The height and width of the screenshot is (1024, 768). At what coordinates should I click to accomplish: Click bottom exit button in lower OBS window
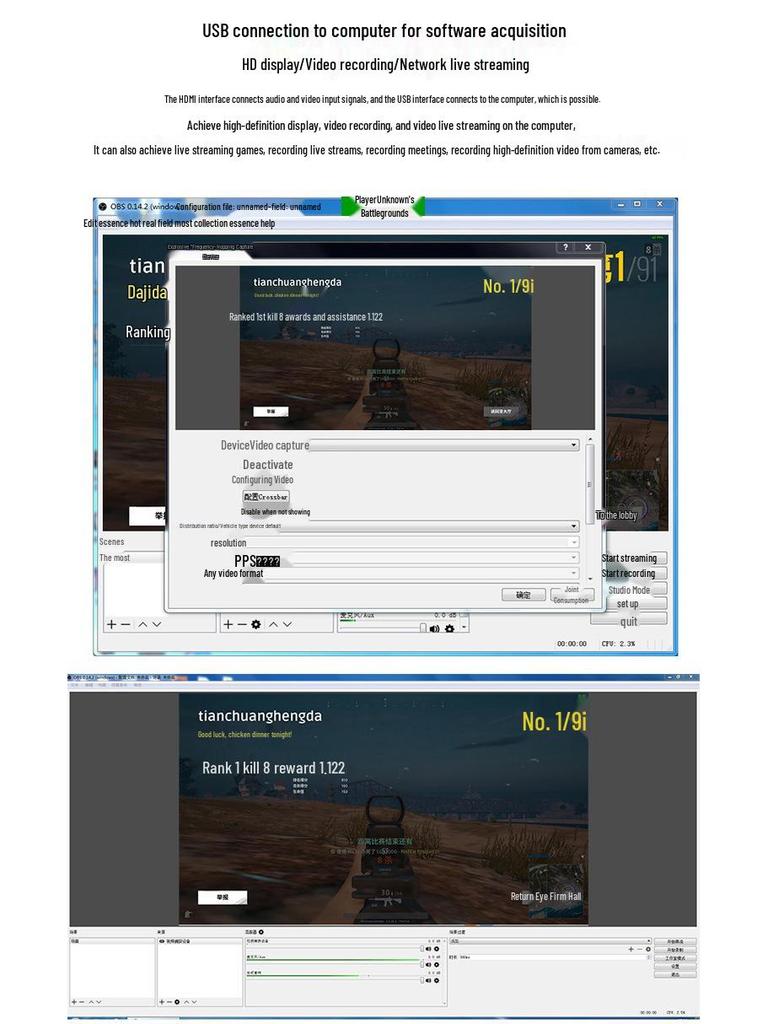click(675, 974)
